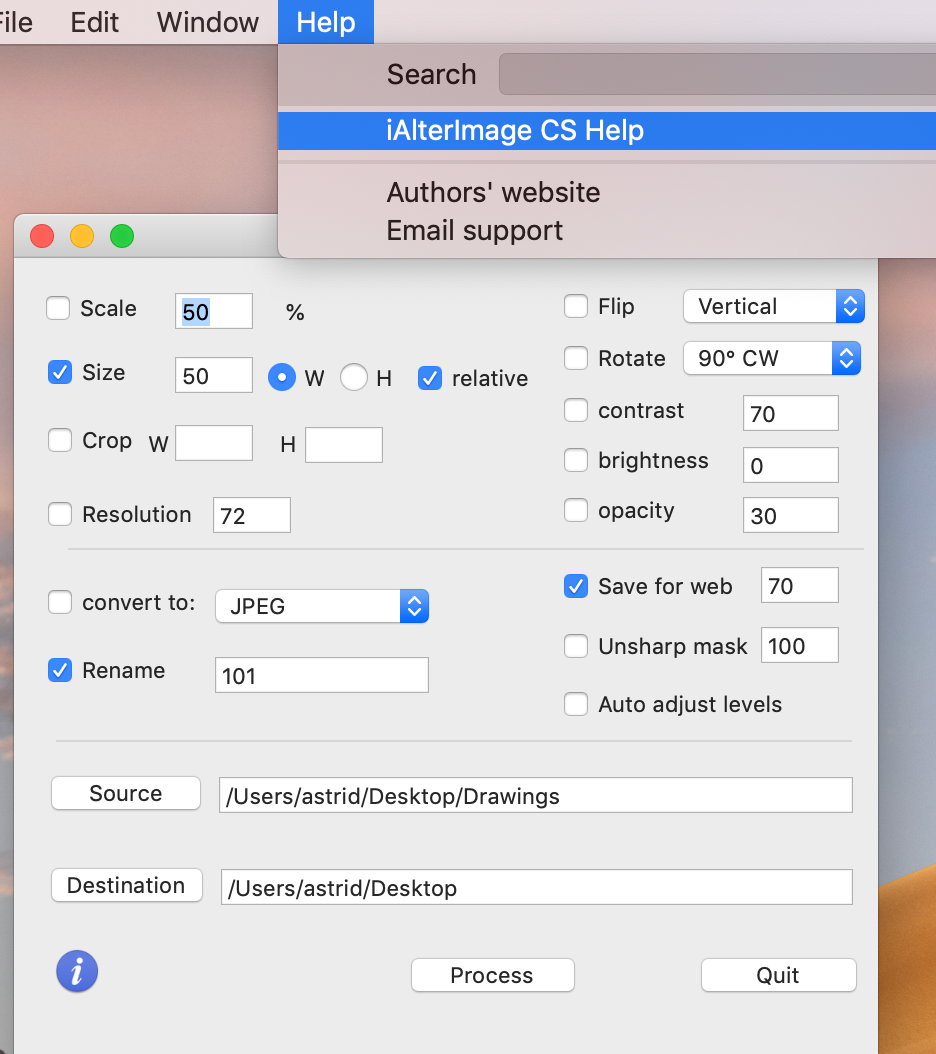The width and height of the screenshot is (936, 1054).
Task: Enable the Crop checkbox
Action: 60,441
